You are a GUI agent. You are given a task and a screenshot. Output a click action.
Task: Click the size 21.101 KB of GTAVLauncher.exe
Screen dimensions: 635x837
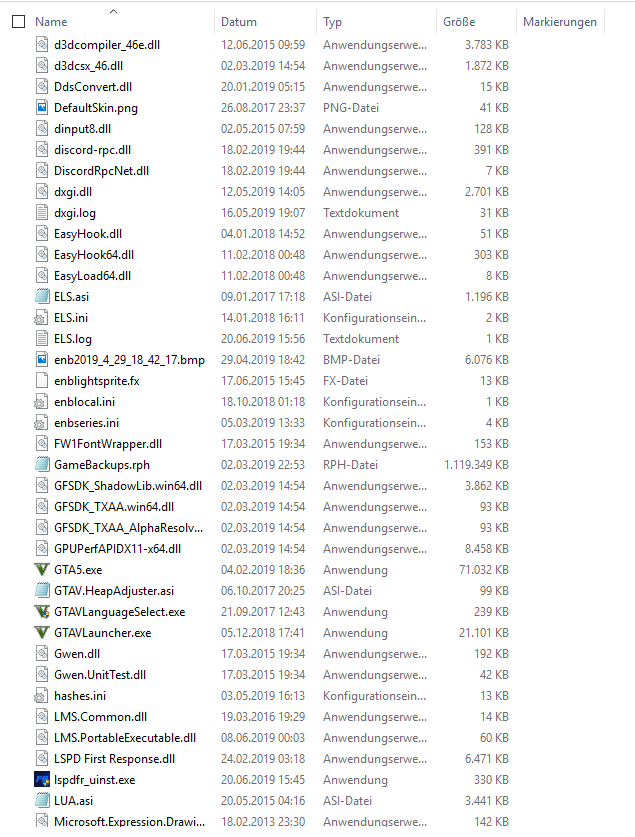coord(483,633)
